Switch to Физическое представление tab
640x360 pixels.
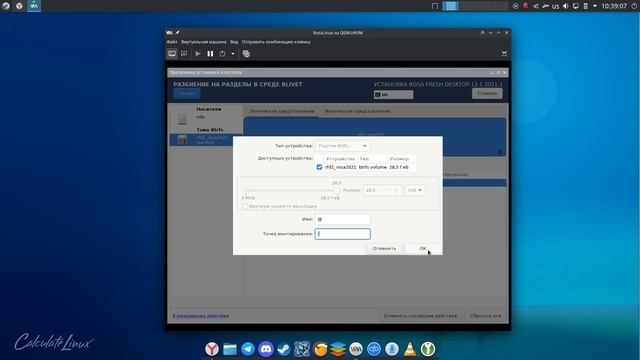[357, 111]
